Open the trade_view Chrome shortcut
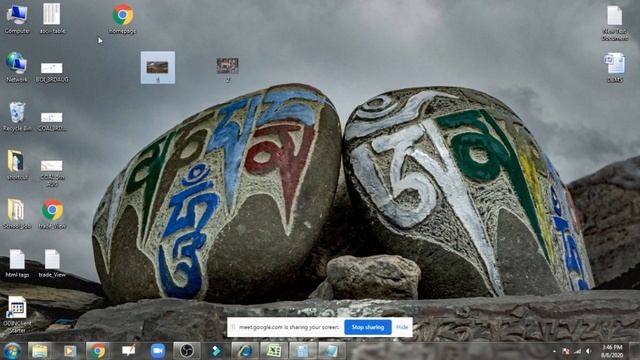 click(52, 213)
